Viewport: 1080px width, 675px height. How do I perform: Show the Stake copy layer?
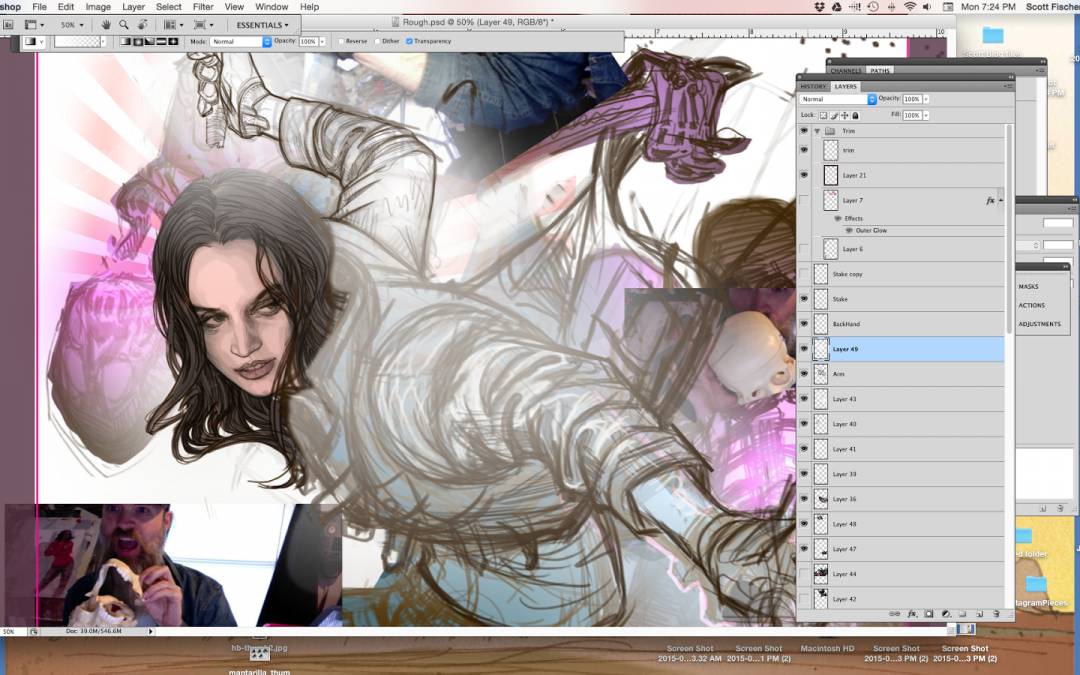804,274
